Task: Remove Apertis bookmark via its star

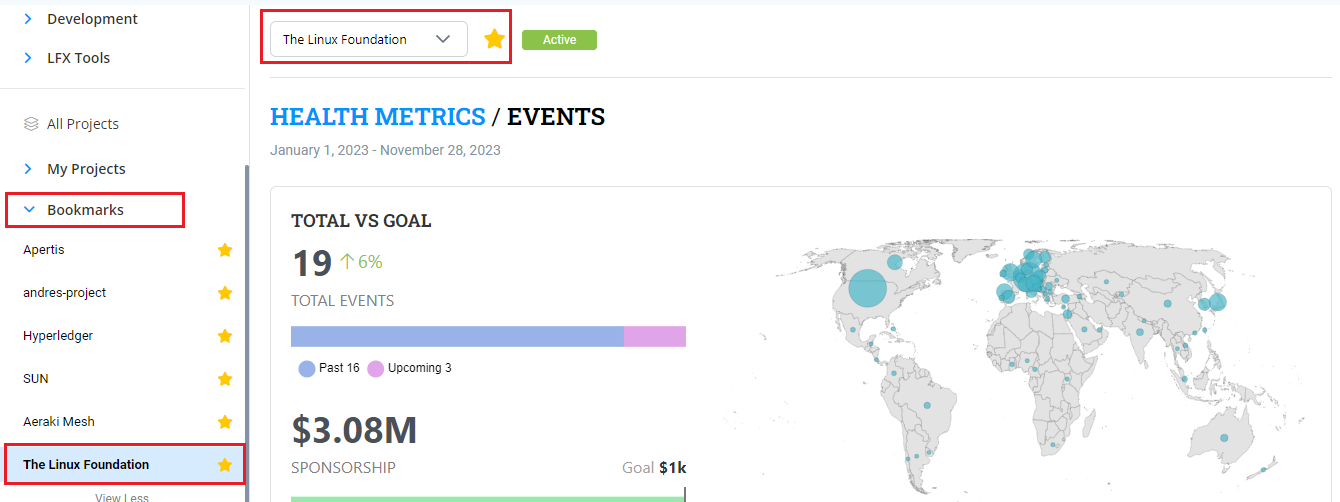Action: pyautogui.click(x=225, y=250)
